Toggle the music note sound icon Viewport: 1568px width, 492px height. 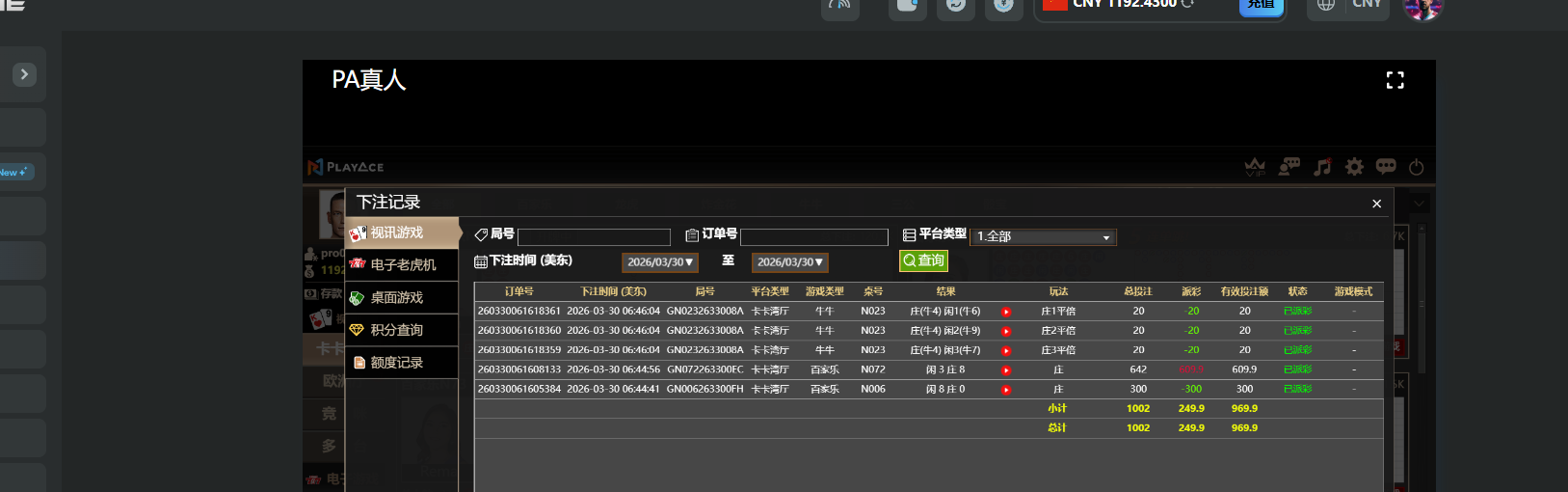tap(1322, 167)
